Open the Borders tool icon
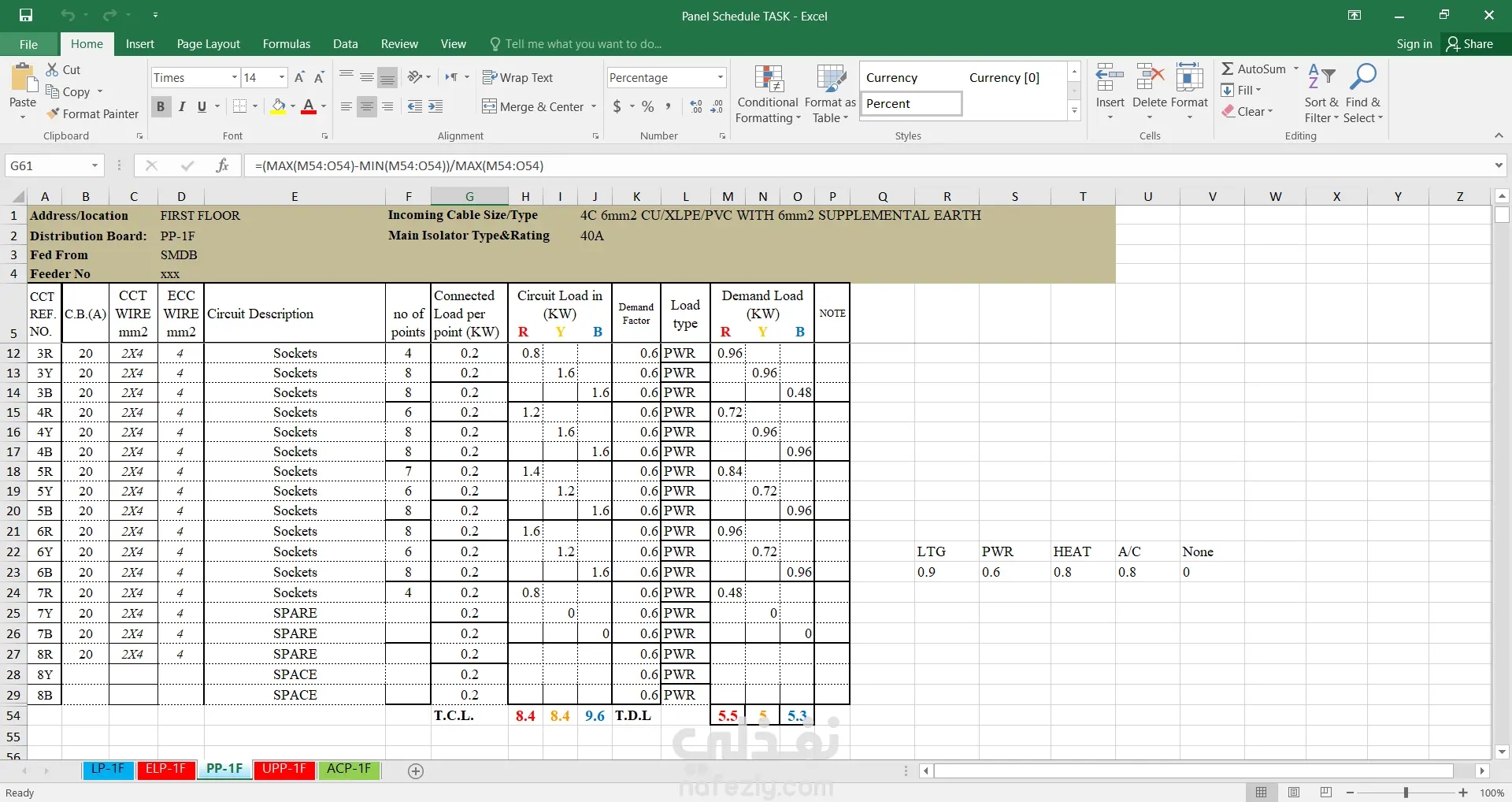This screenshot has height=802, width=1512. (x=240, y=106)
